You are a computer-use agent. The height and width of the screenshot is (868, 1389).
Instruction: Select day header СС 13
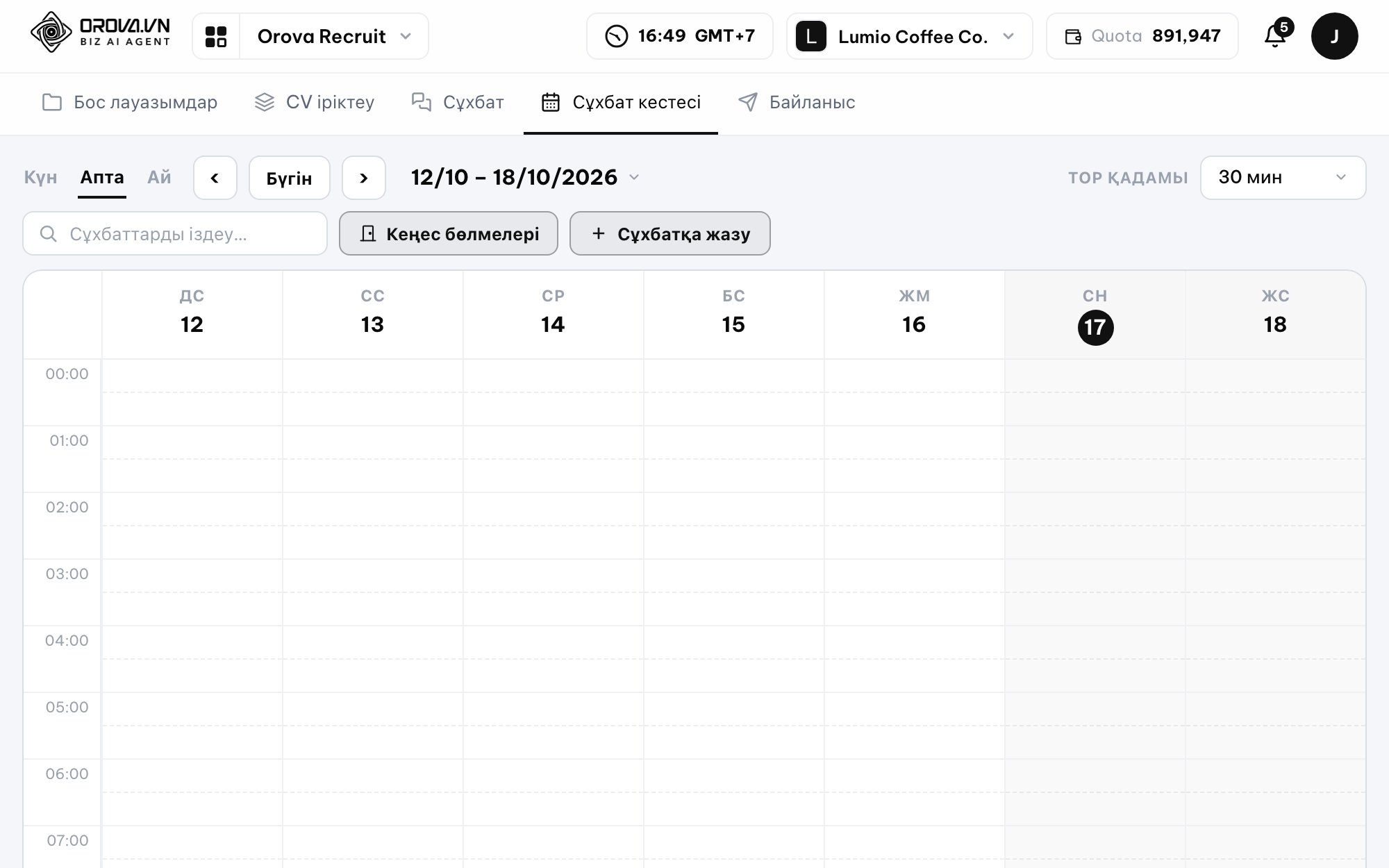(373, 314)
